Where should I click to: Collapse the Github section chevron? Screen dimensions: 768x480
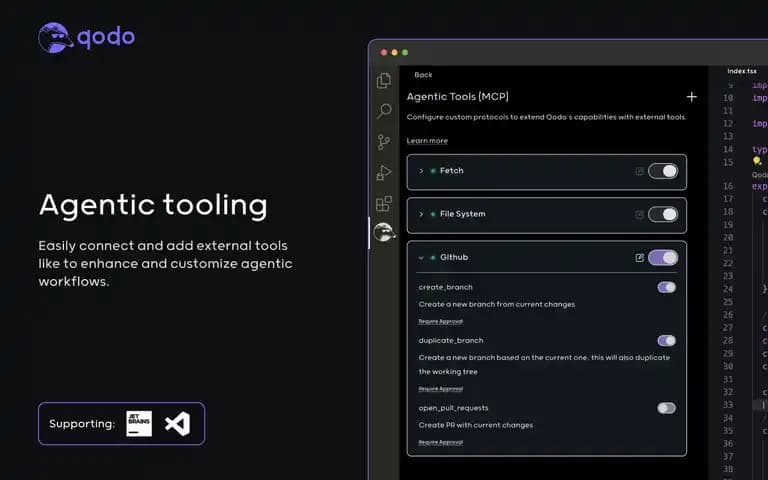[421, 258]
